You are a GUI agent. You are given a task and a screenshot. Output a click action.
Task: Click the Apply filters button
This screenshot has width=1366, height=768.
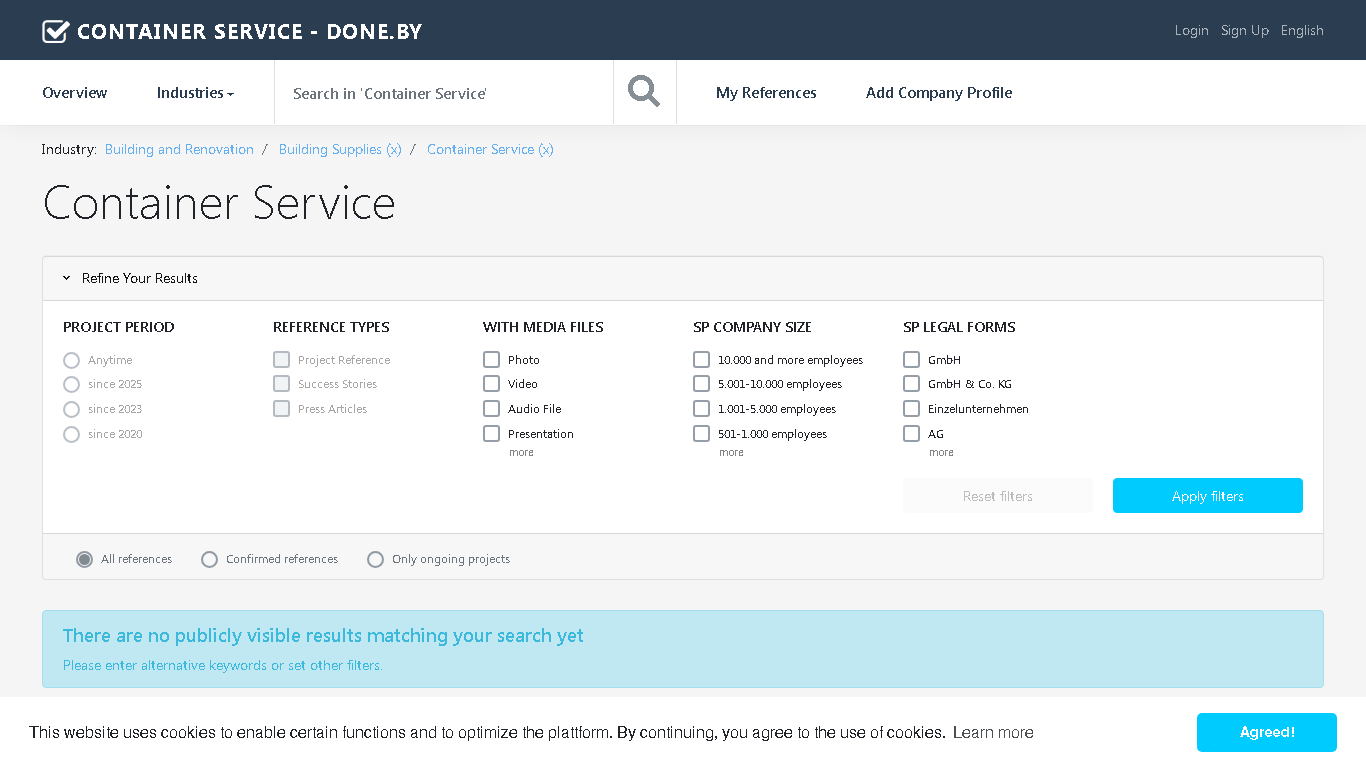coord(1208,496)
